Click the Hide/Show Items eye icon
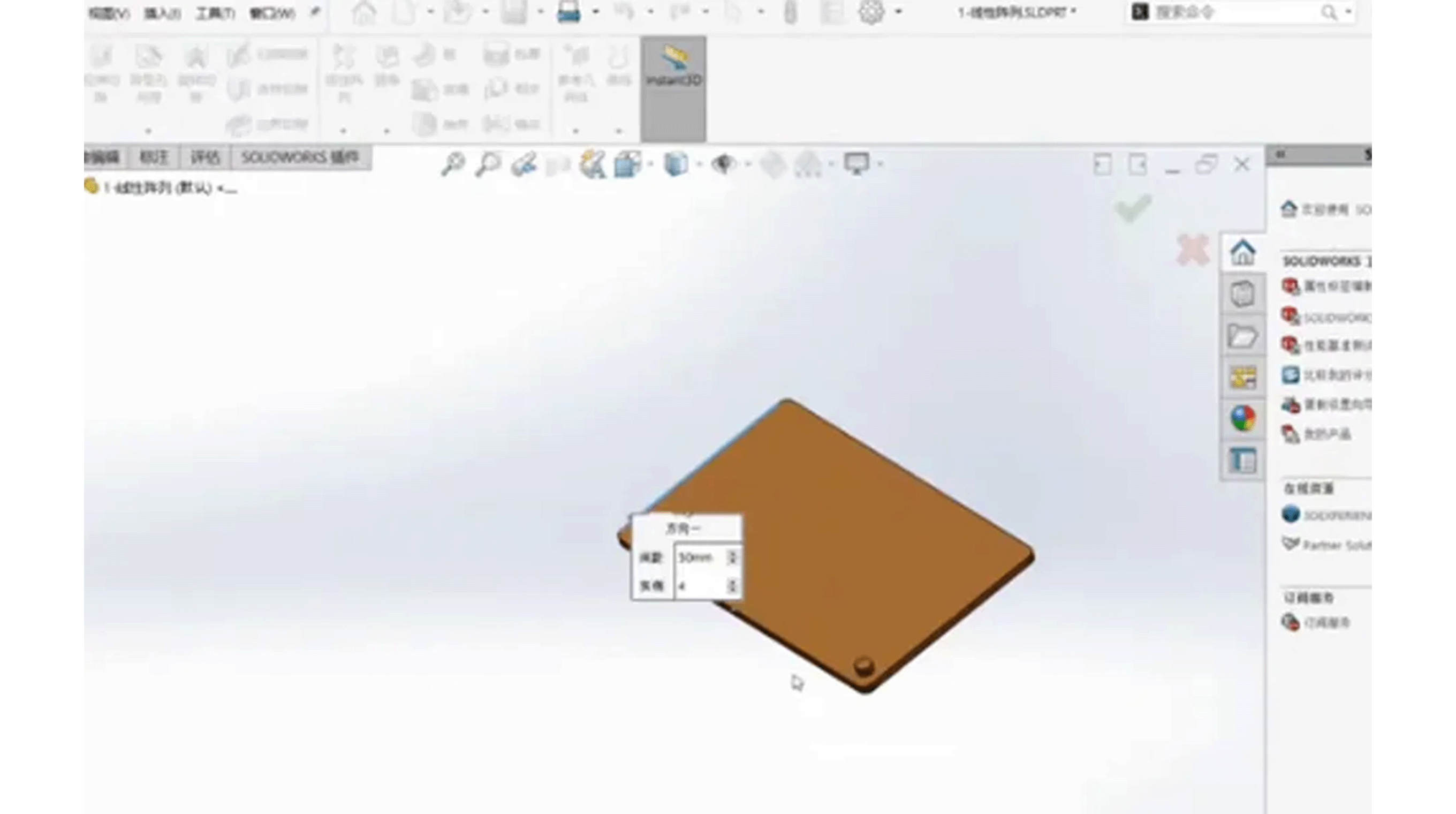The width and height of the screenshot is (1456, 814). coord(724,164)
